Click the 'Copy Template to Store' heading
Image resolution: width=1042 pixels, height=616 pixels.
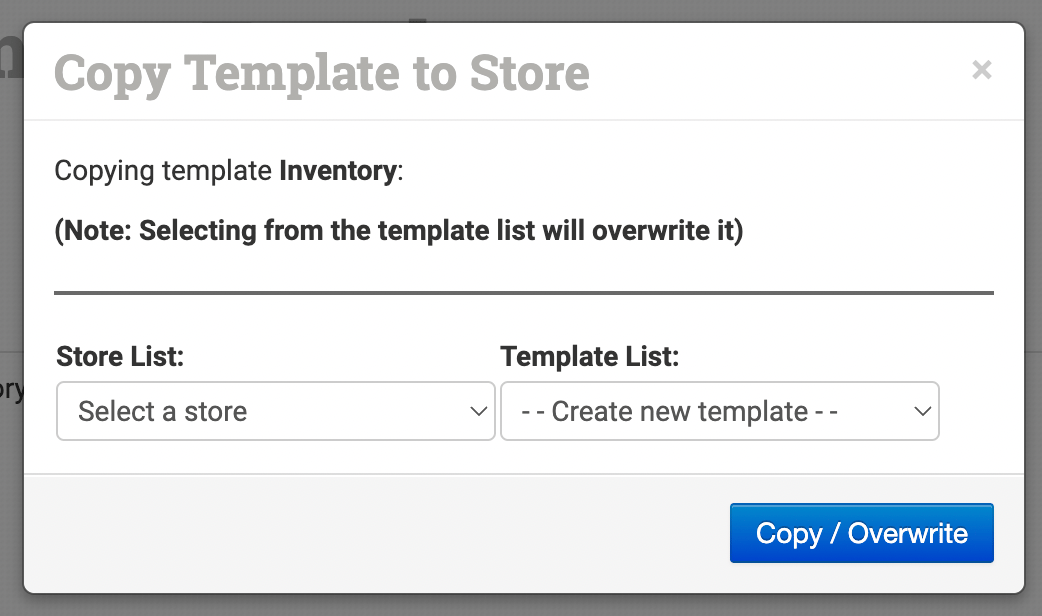click(322, 73)
